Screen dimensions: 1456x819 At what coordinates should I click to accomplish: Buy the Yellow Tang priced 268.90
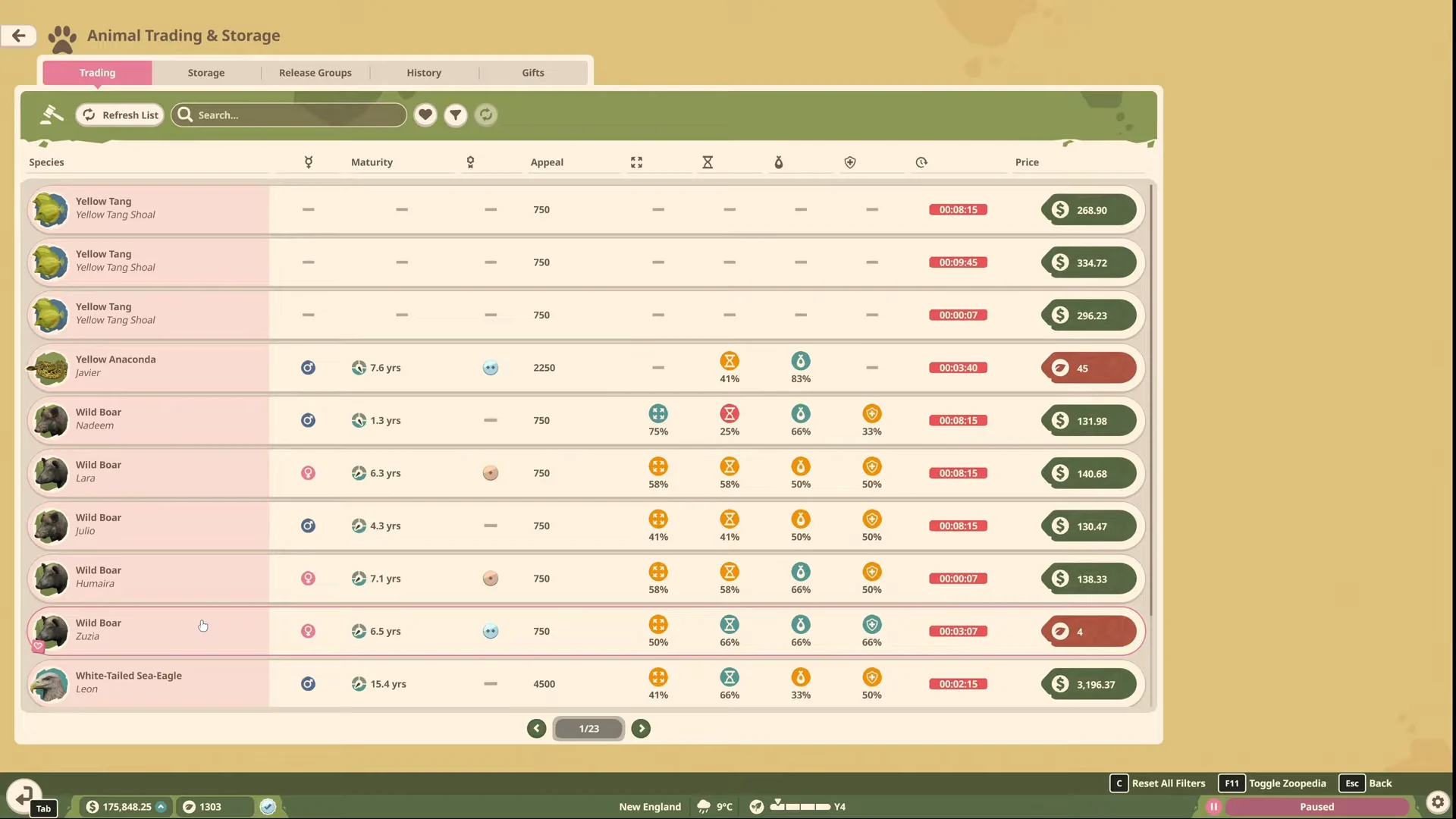pos(1088,210)
